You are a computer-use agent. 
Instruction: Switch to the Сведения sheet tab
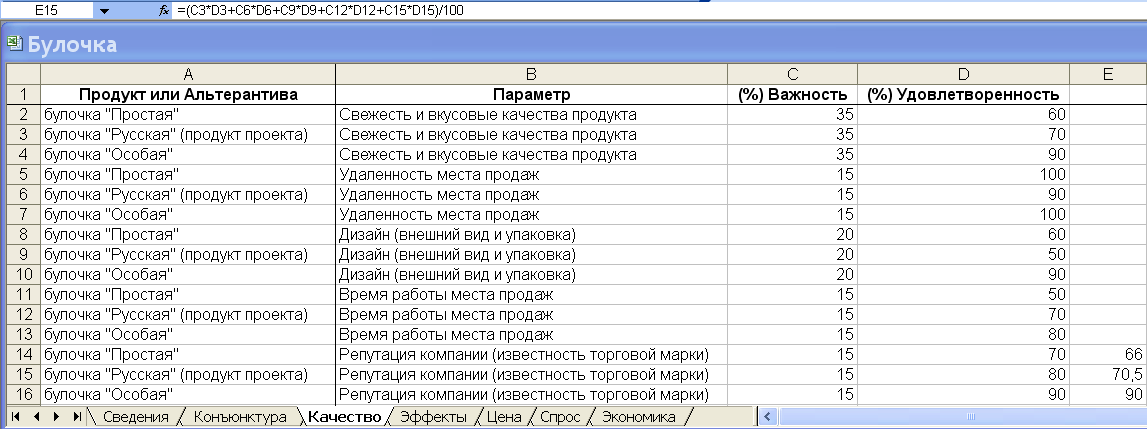coord(135,417)
